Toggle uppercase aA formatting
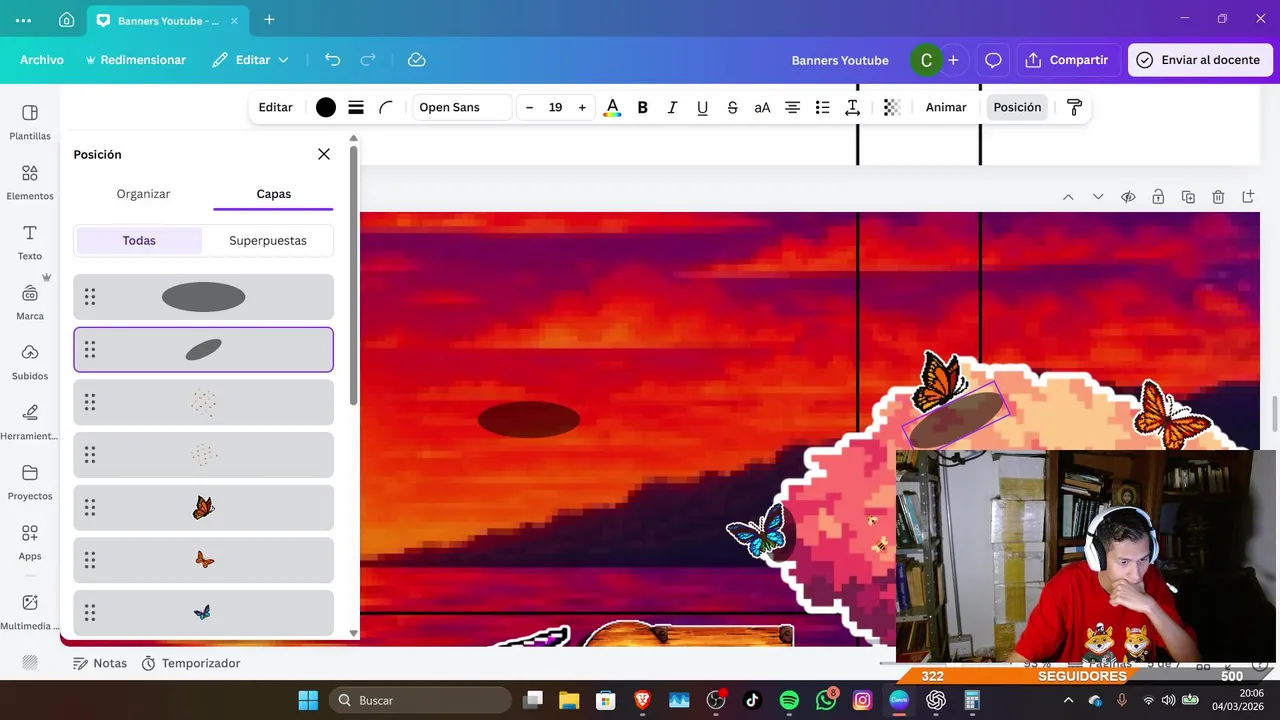Viewport: 1280px width, 720px height. (x=762, y=107)
